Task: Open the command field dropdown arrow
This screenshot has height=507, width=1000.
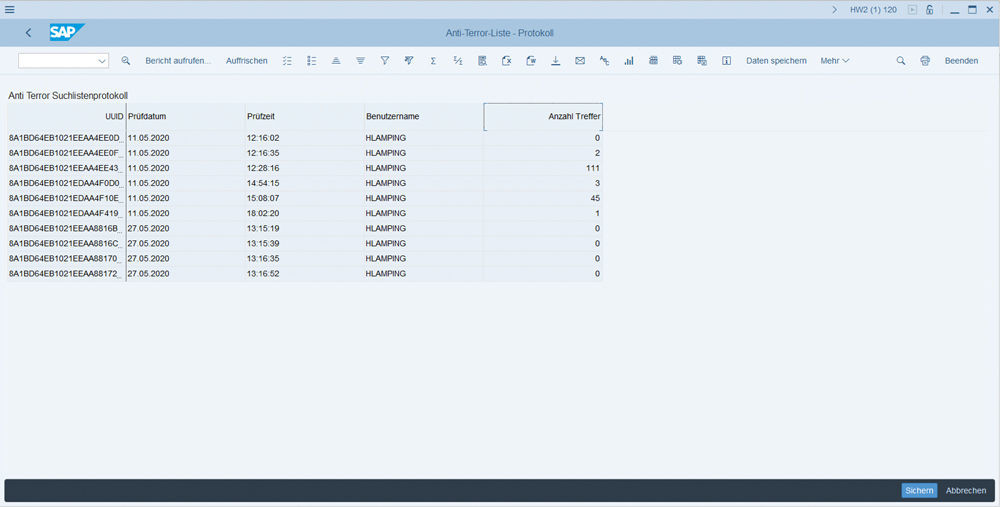Action: [x=103, y=61]
